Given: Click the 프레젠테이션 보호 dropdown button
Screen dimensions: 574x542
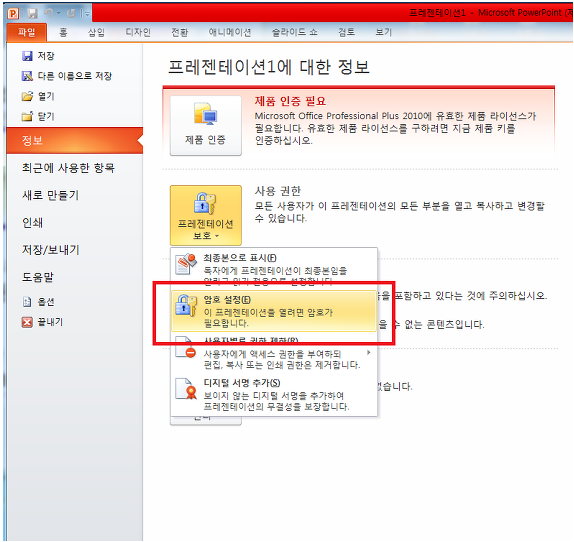Looking at the screenshot, I should [x=206, y=215].
